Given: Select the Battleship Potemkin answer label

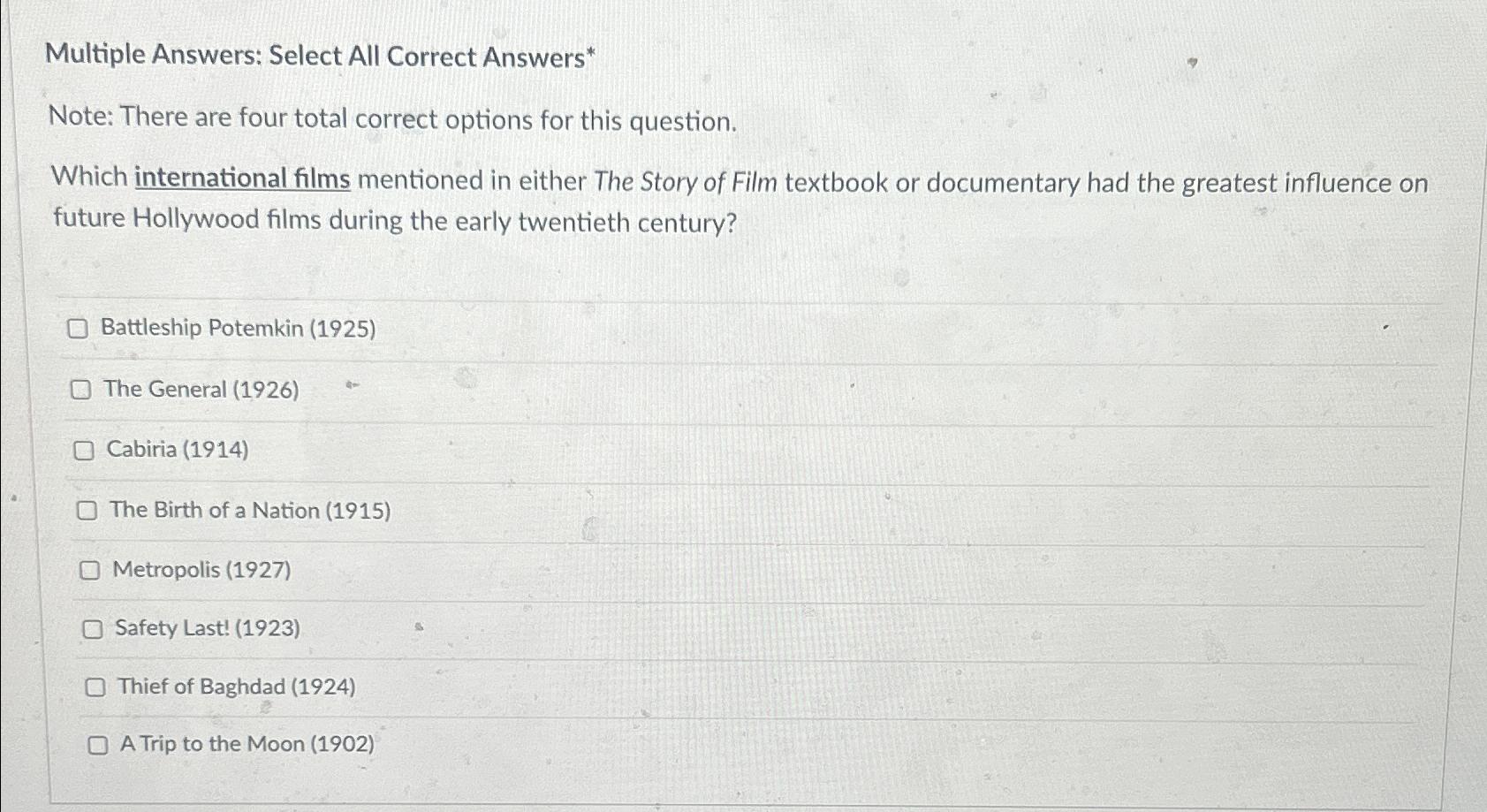Looking at the screenshot, I should [238, 330].
